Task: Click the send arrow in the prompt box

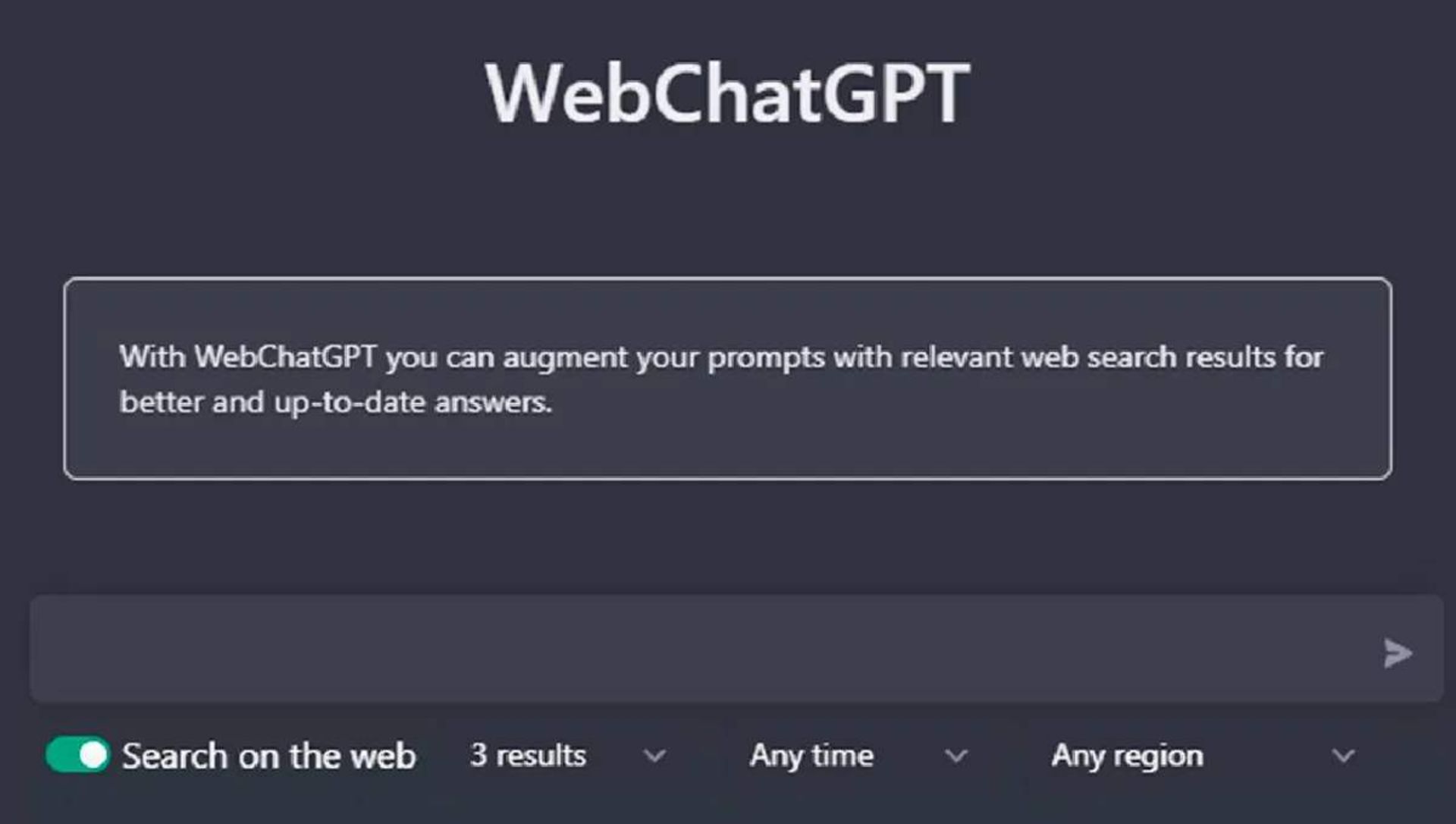Action: [1398, 653]
